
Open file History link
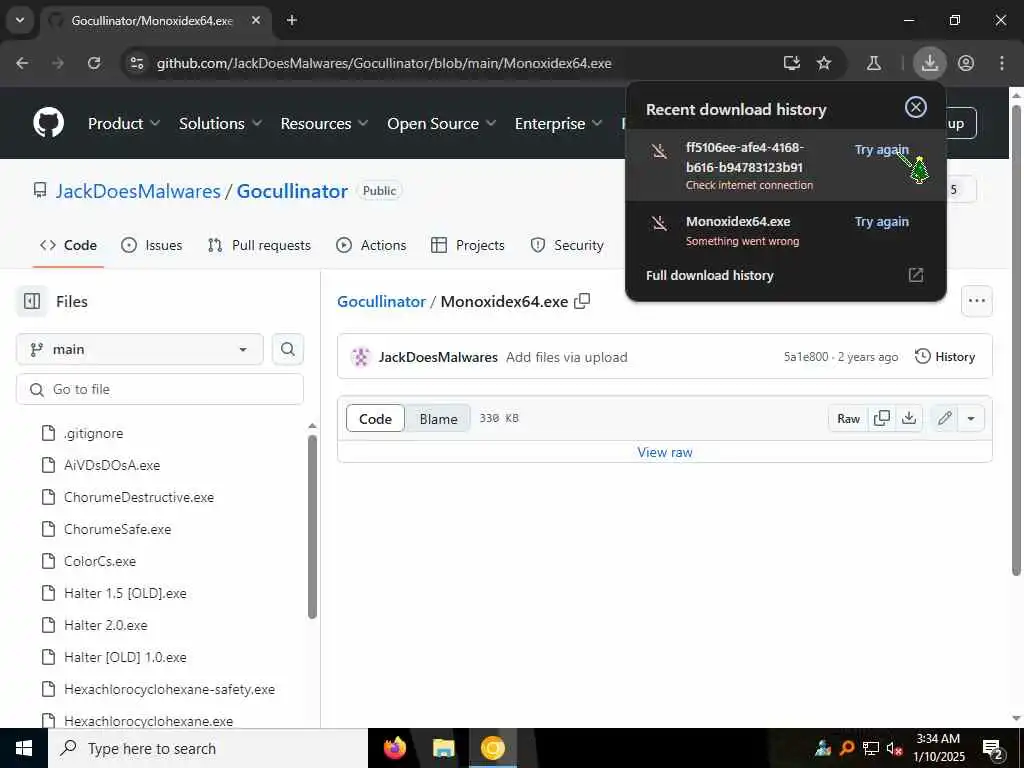[x=945, y=357]
